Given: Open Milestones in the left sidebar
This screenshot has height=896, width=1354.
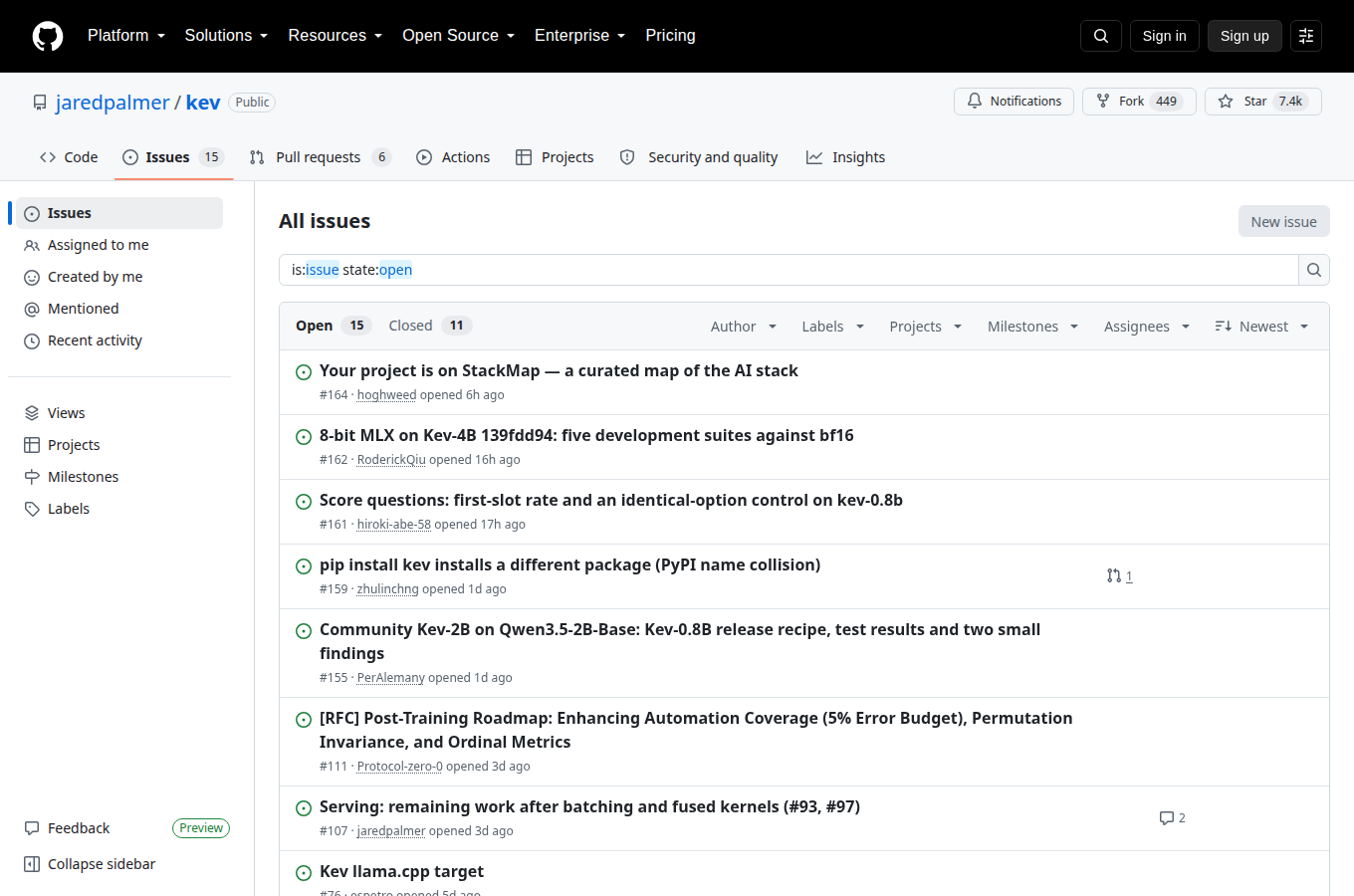Looking at the screenshot, I should 119,477.
